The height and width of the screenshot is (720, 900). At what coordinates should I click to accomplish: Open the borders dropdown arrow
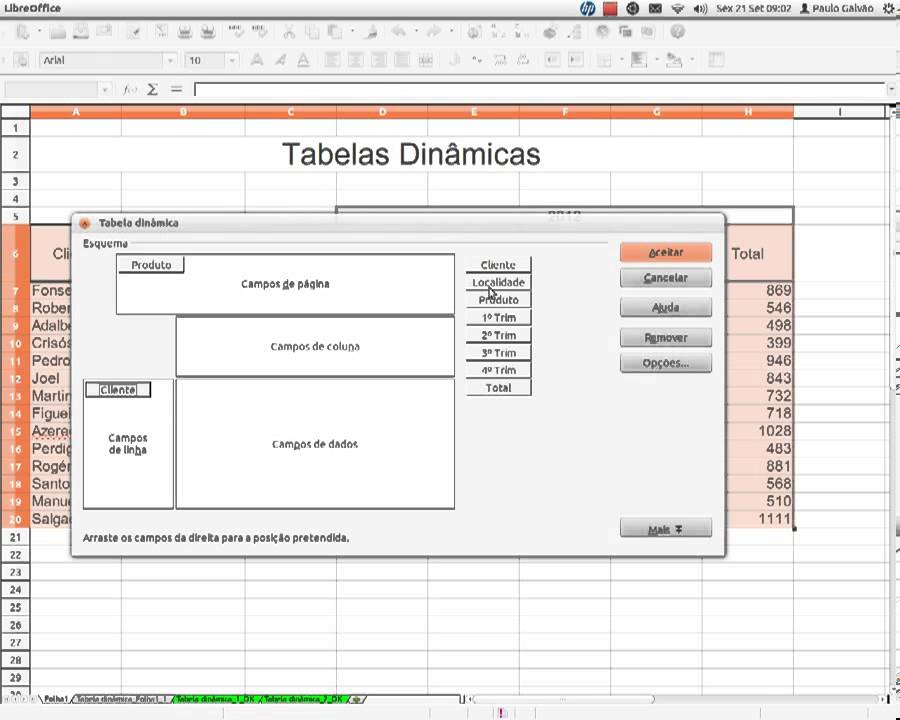(622, 60)
